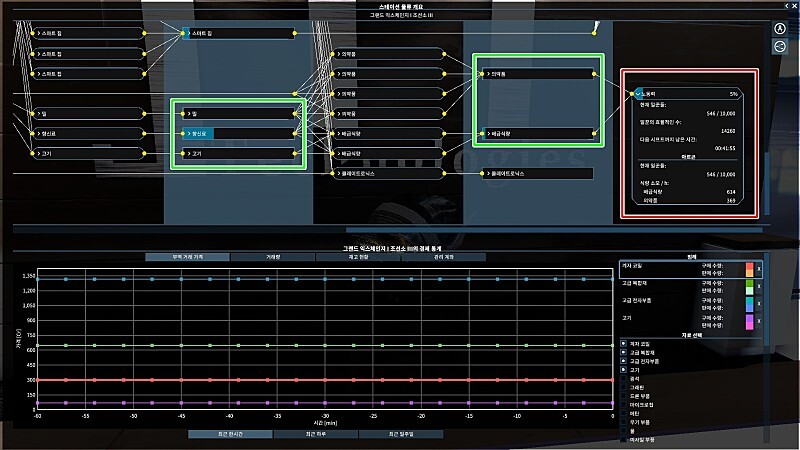This screenshot has width=800, height=450.
Task: Remove 고급 복합재 from graph legend
Action: [759, 286]
